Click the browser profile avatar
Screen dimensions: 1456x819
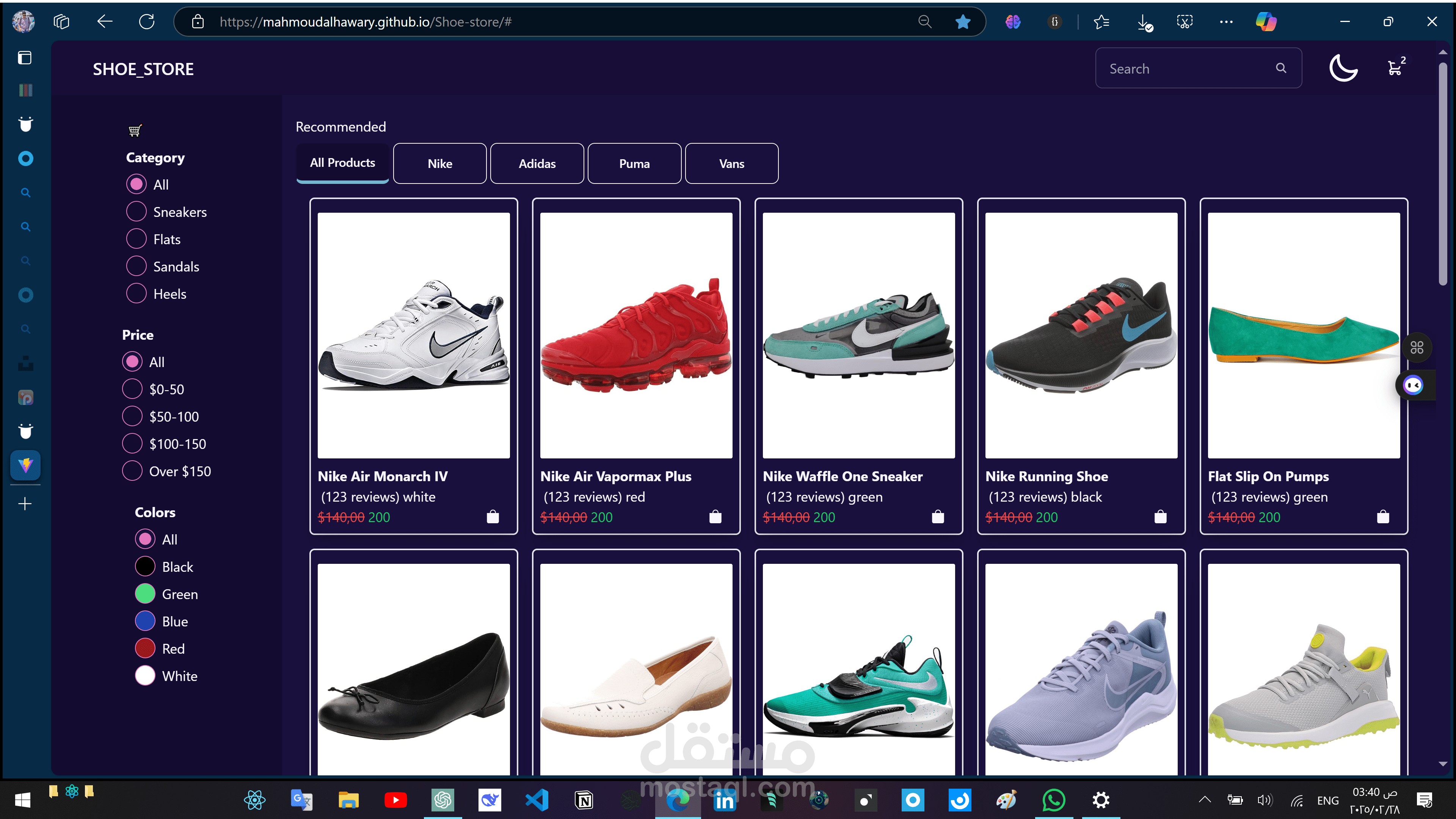coord(23,22)
